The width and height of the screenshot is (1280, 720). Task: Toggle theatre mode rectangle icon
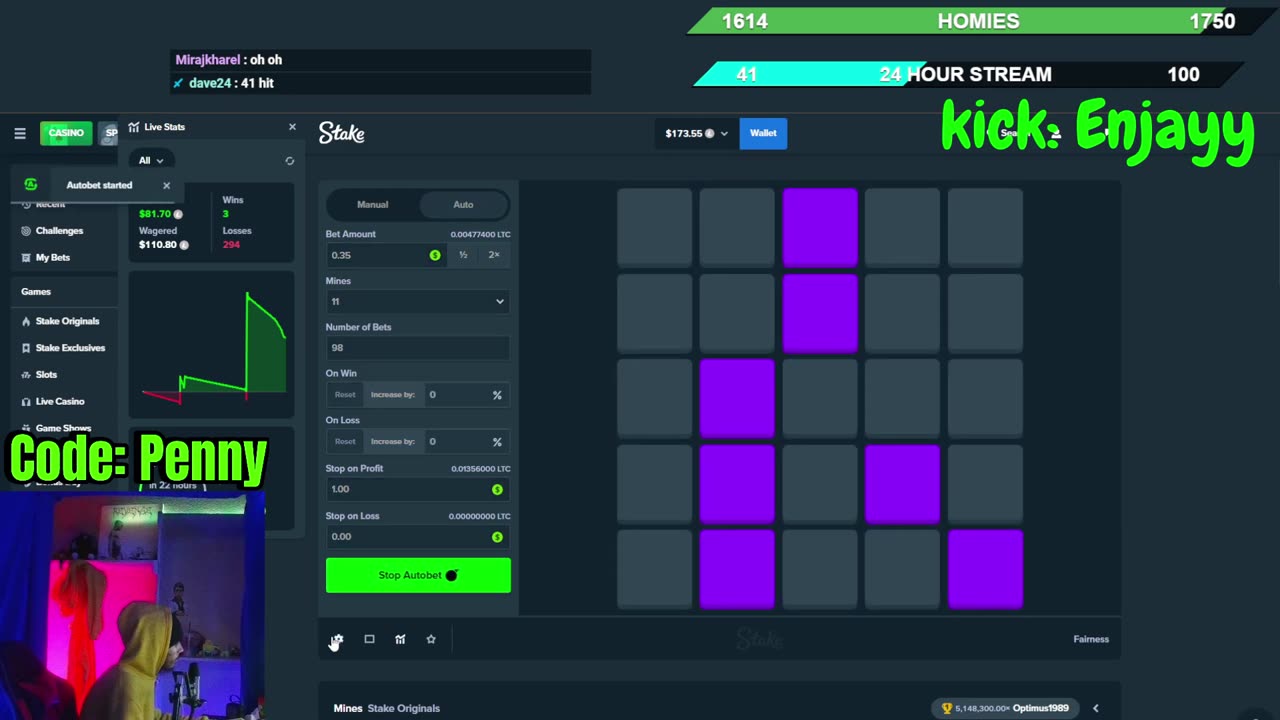[x=369, y=639]
